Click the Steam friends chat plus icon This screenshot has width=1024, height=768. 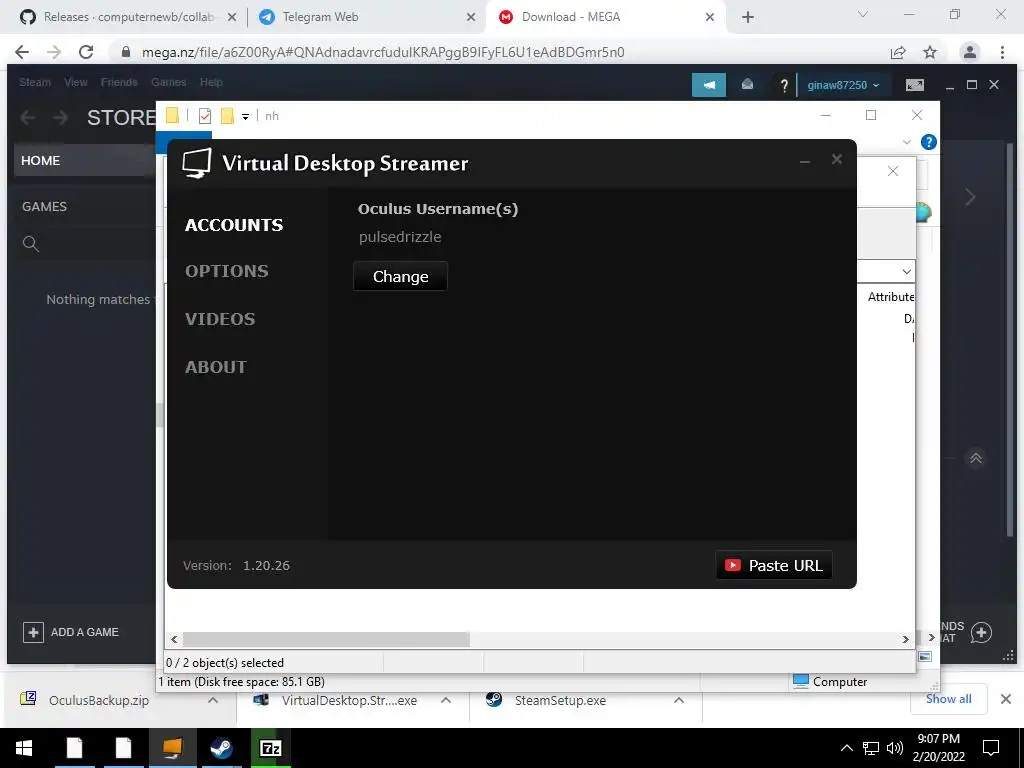point(981,632)
